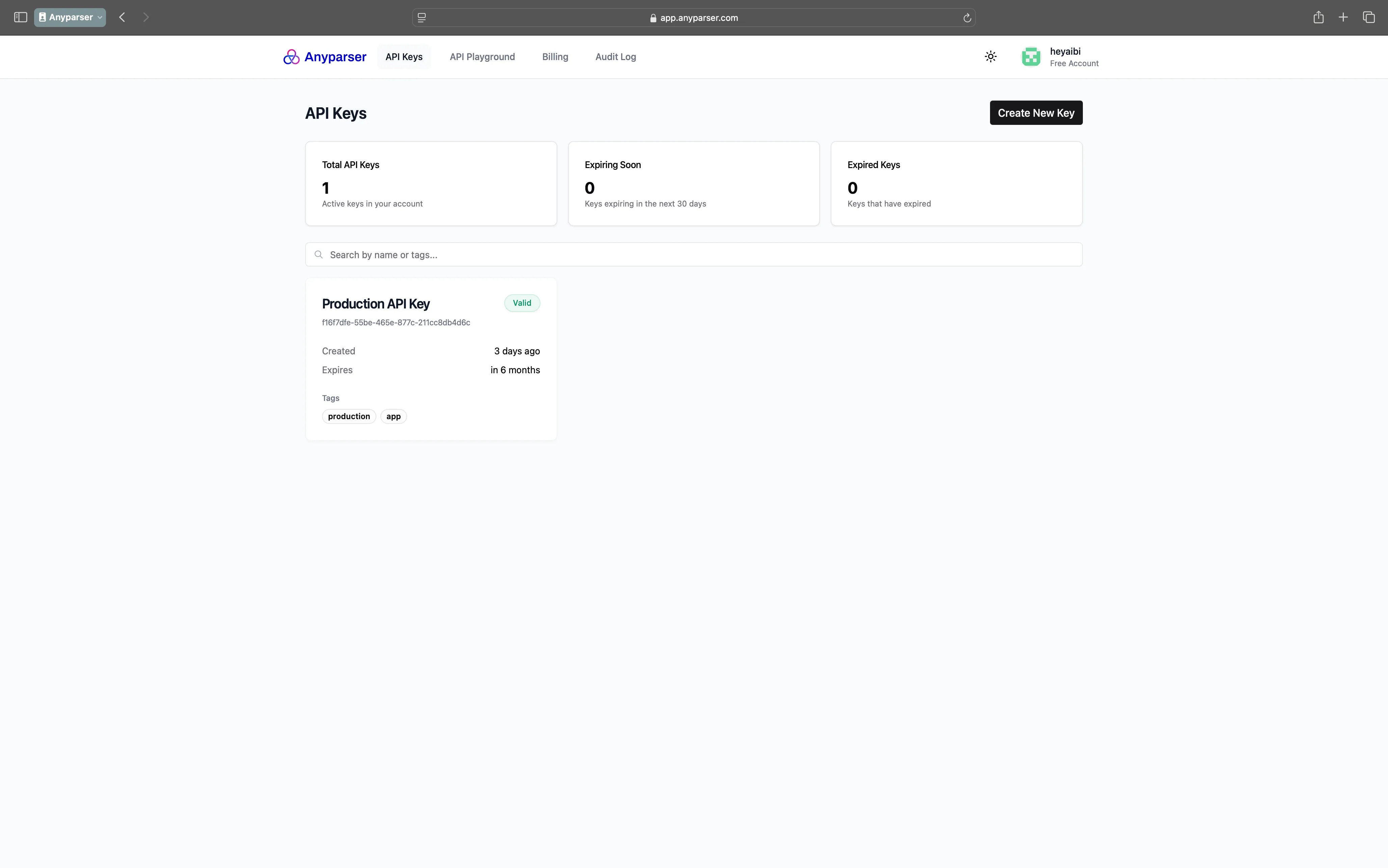Open website settings via the page icon

(x=422, y=18)
